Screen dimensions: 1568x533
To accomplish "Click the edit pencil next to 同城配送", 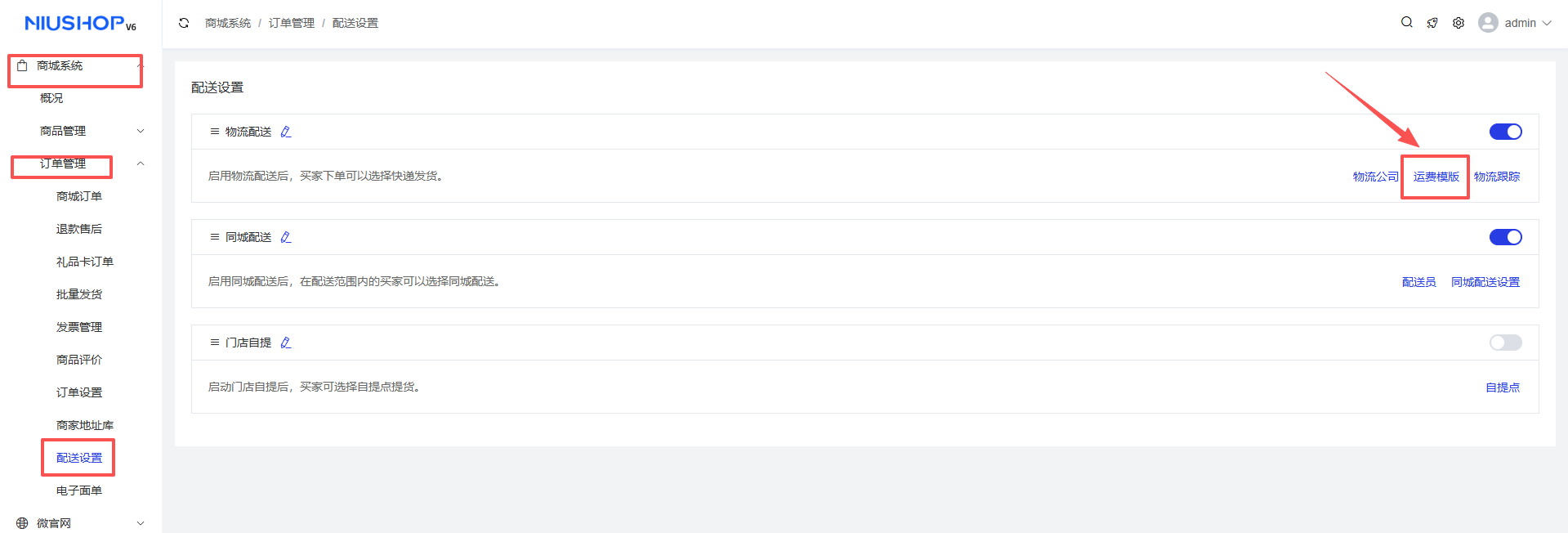I will 286,237.
